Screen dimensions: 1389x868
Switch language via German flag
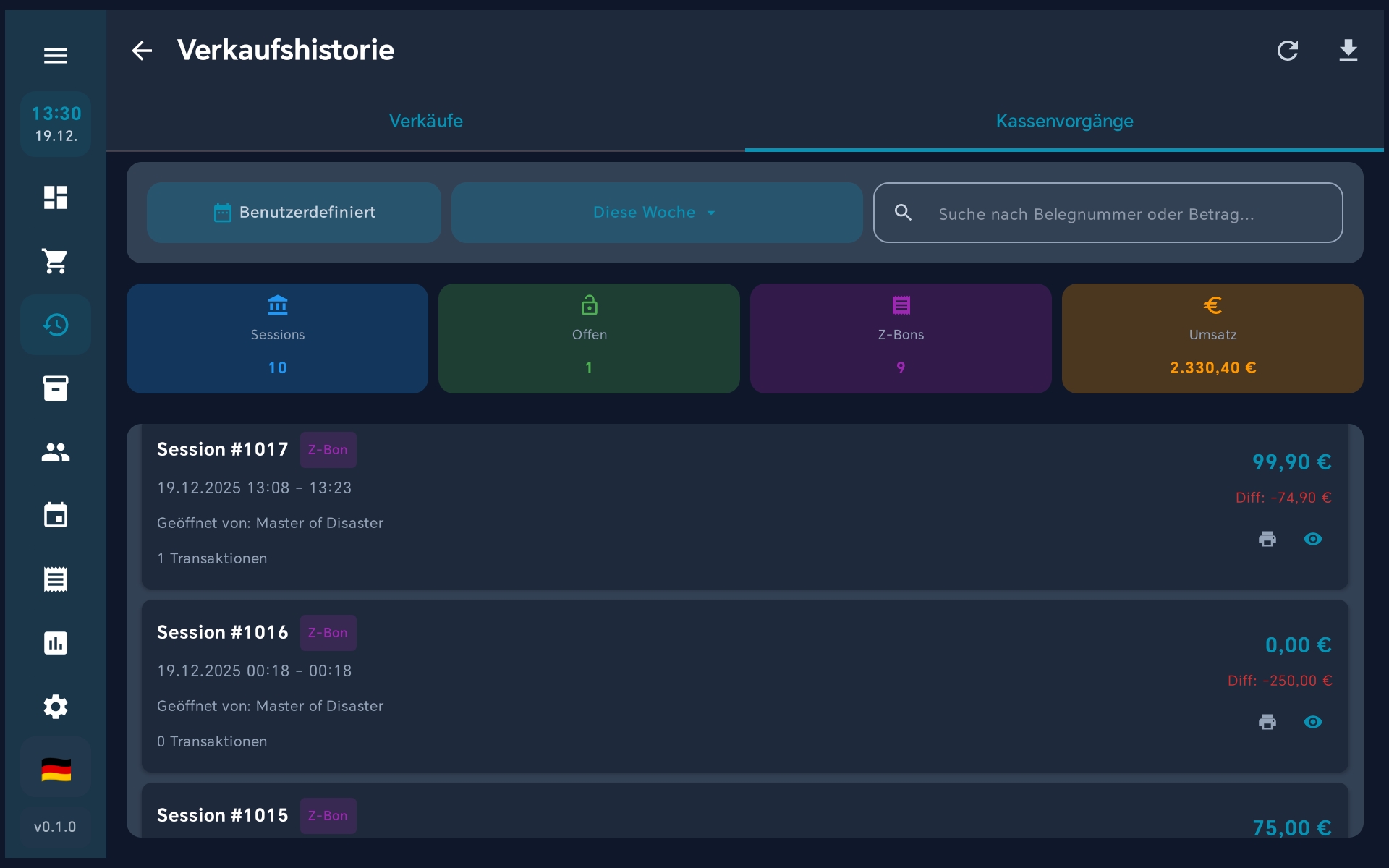pos(56,770)
